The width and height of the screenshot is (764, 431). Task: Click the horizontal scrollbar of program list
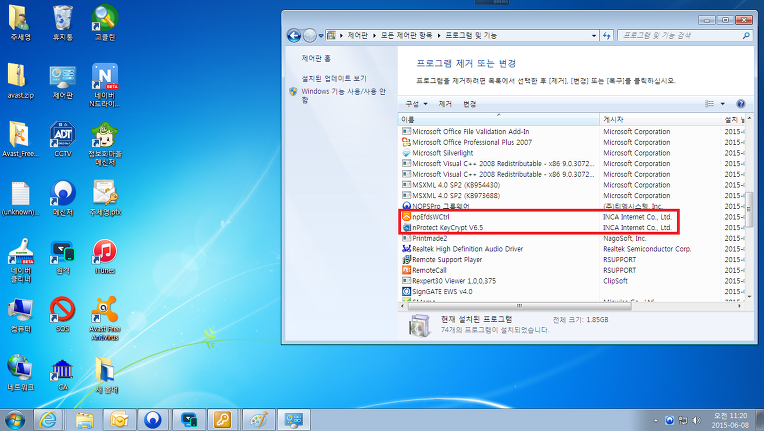point(520,306)
